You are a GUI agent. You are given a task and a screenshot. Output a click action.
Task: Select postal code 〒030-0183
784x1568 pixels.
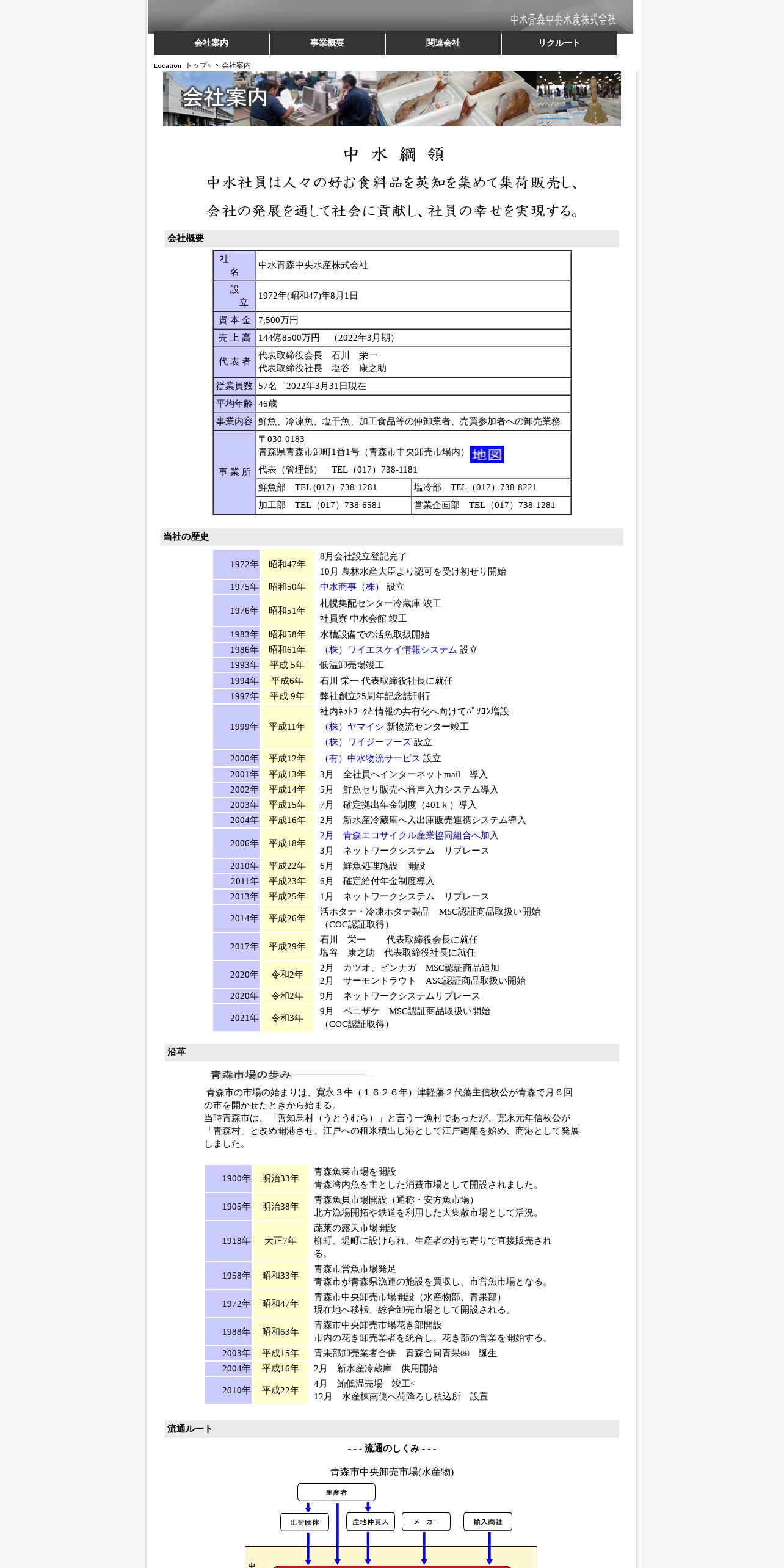point(281,439)
